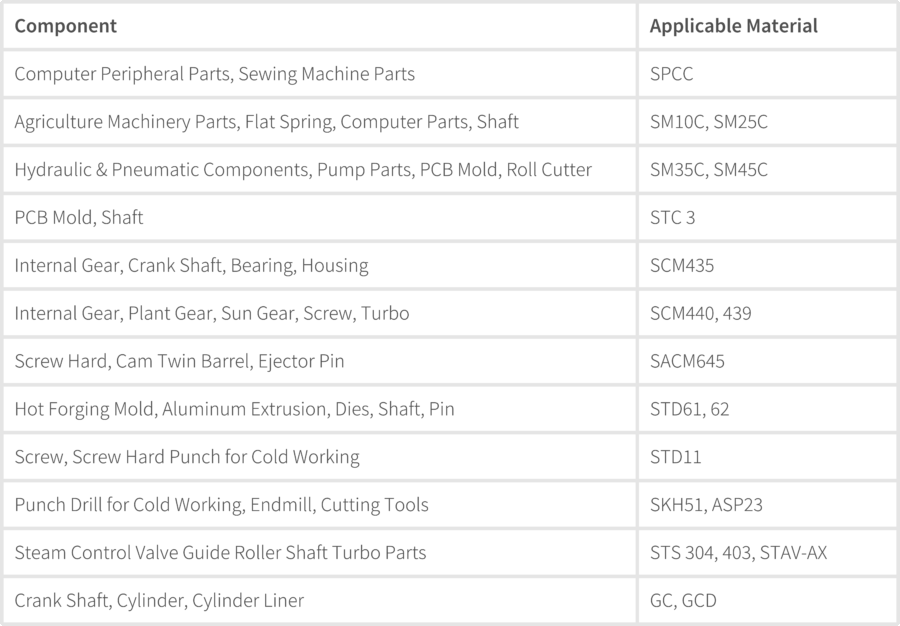Click the SPCC material cell
This screenshot has width=900, height=626.
767,73
